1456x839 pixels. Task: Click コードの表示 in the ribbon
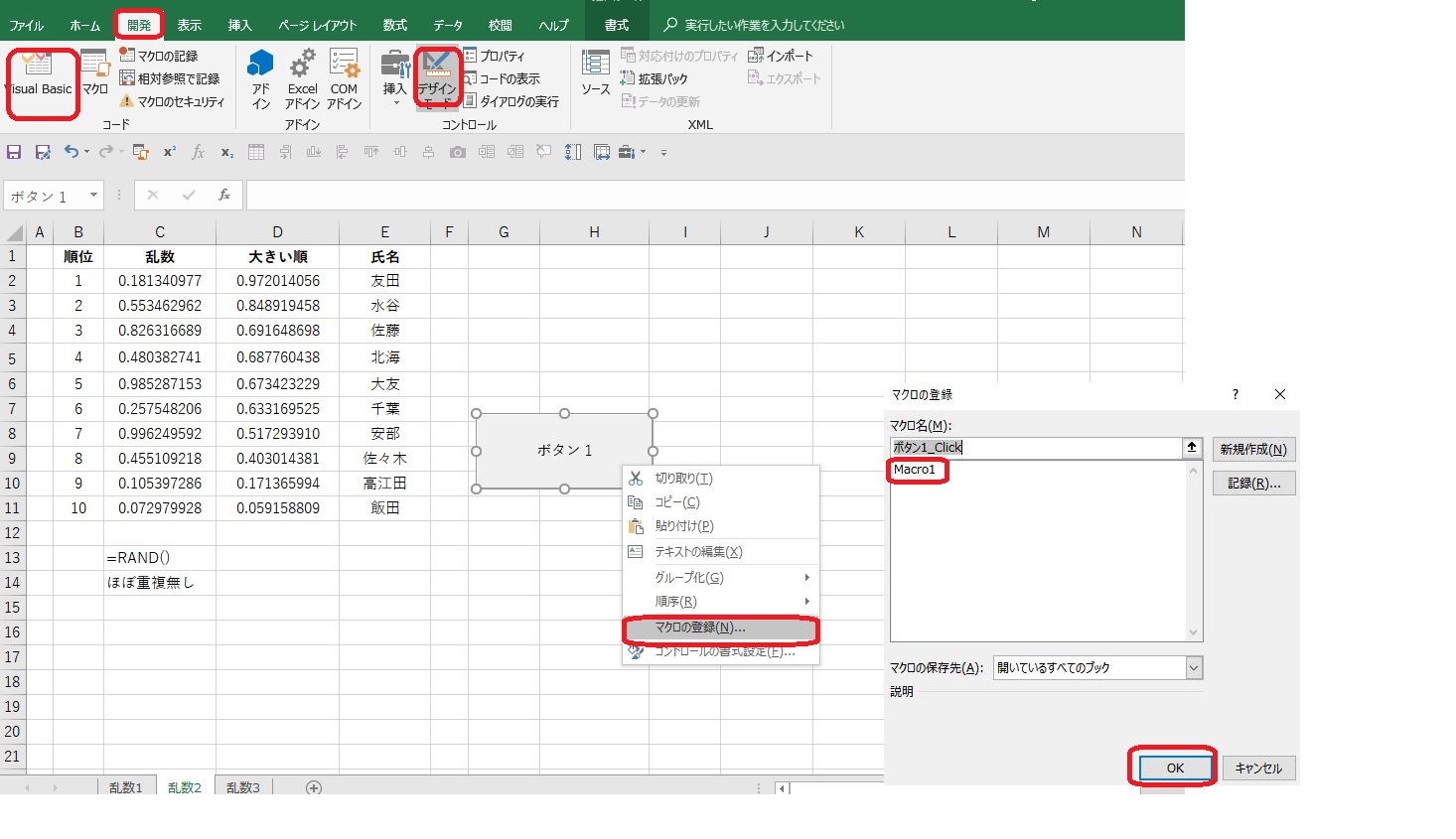click(x=502, y=78)
